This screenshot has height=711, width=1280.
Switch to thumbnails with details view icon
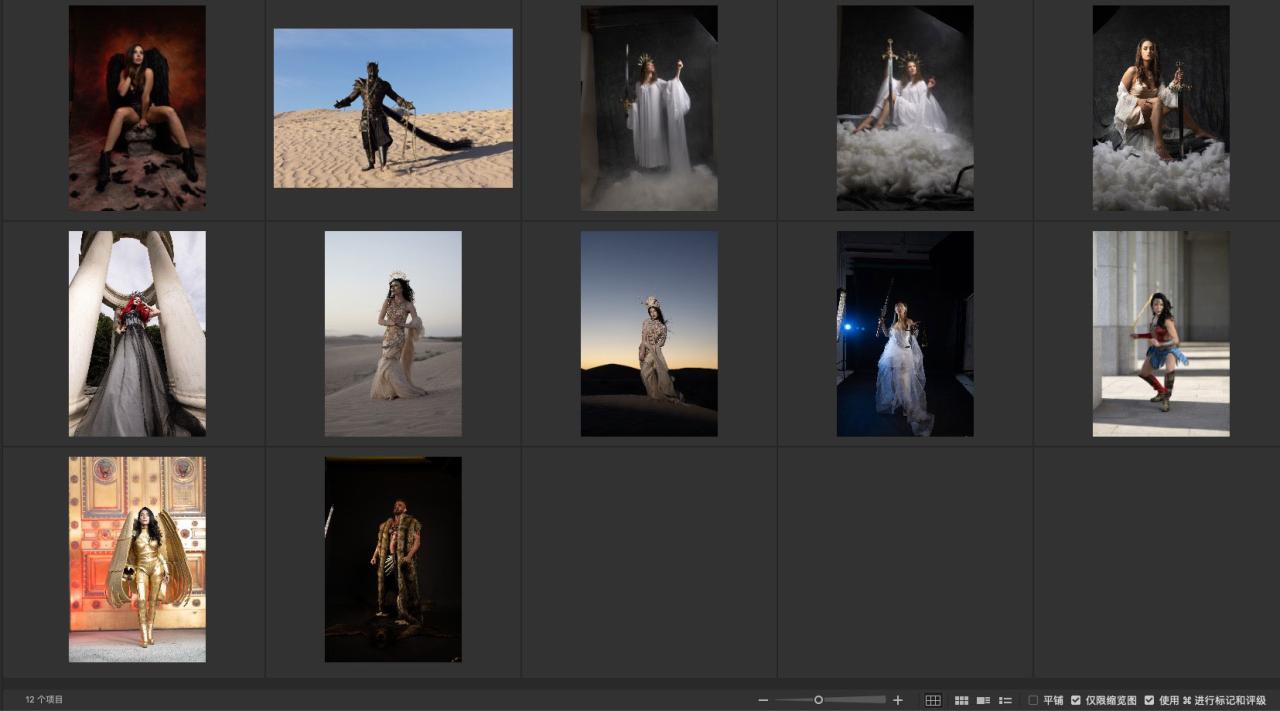pos(983,700)
